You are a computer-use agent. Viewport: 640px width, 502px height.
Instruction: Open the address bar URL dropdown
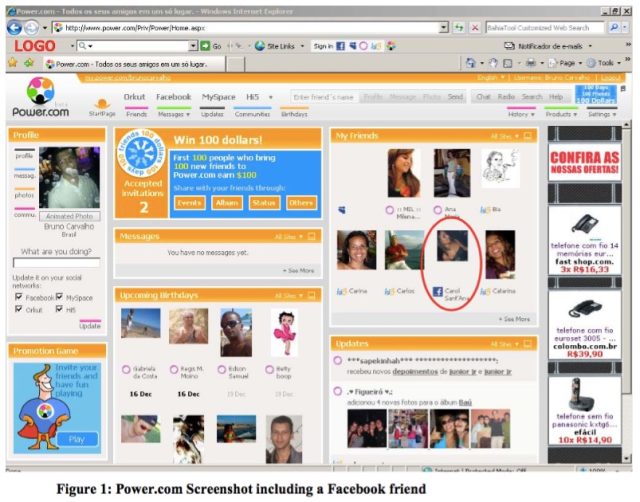point(444,28)
